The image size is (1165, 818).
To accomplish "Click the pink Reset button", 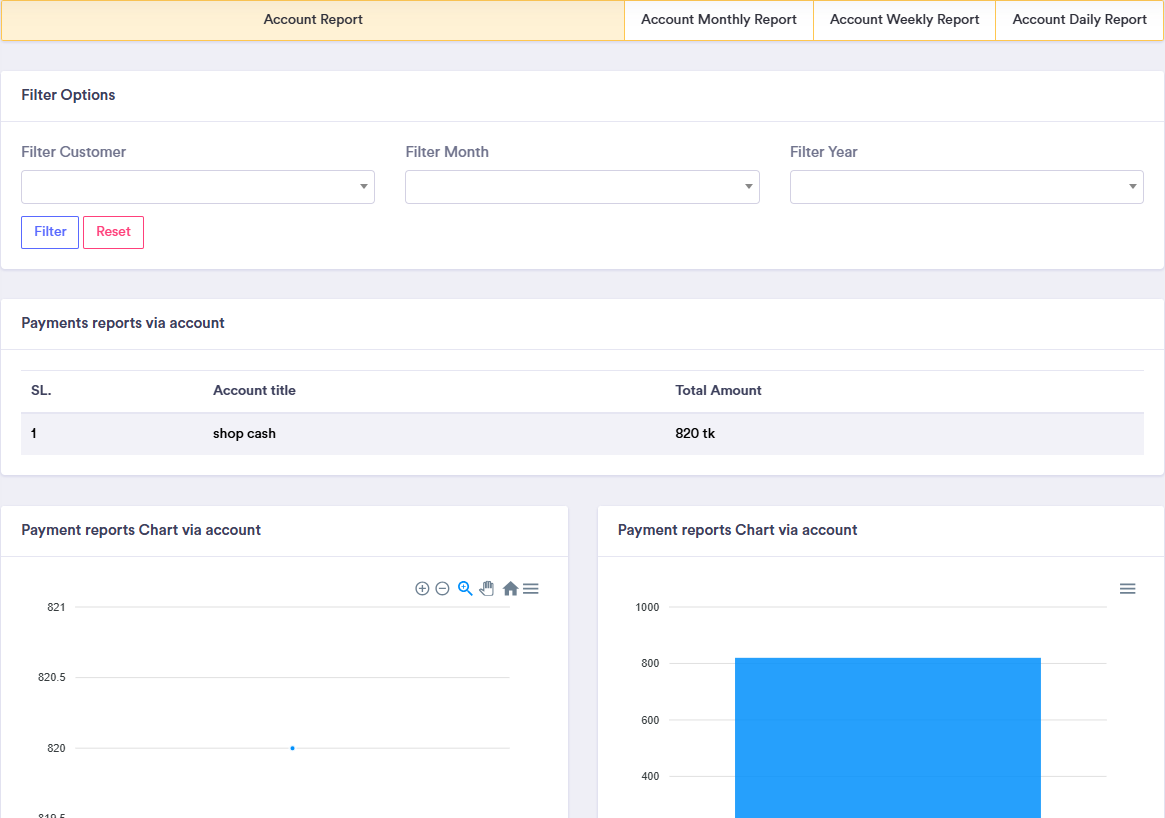I will coord(113,232).
